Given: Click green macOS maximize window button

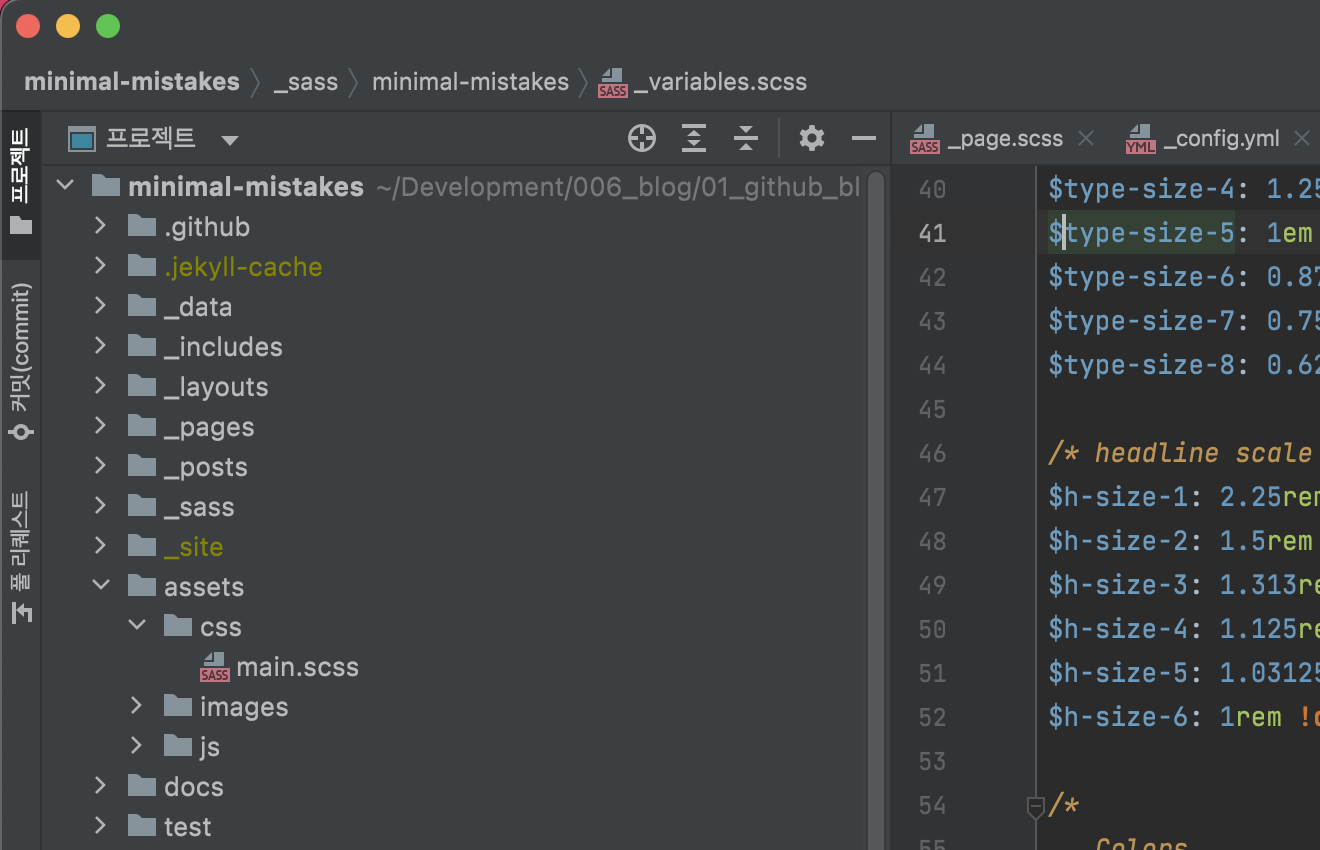Looking at the screenshot, I should pos(108,27).
